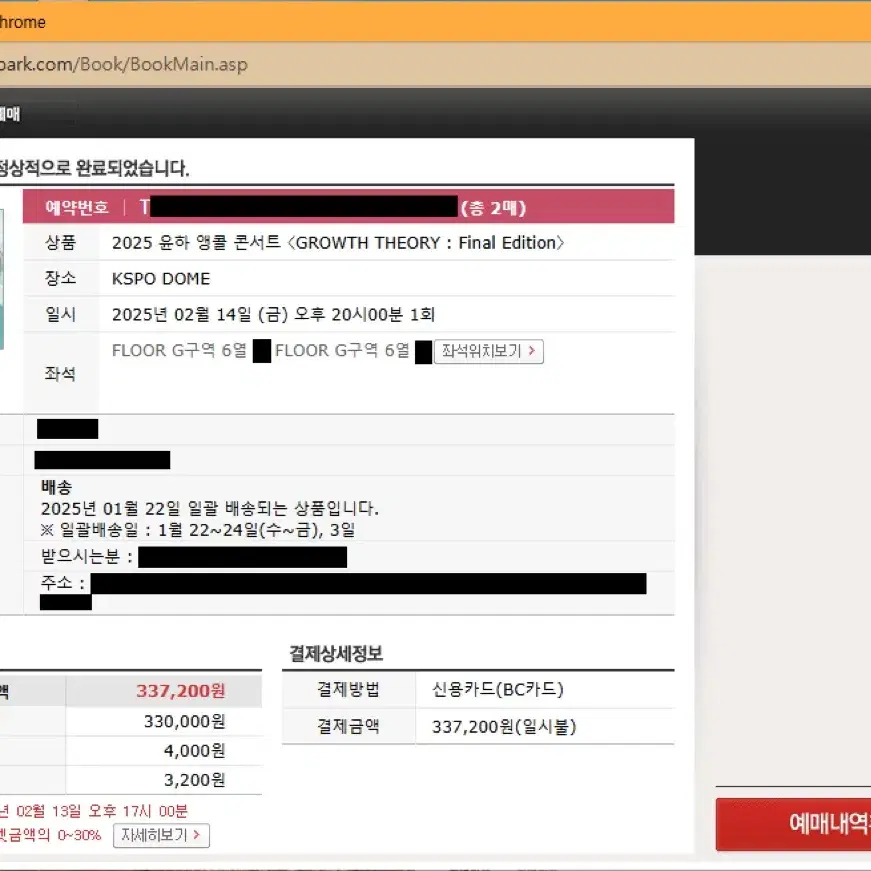This screenshot has width=871, height=871.
Task: Select the payment amount '337,200원(일시불)'
Action: tap(504, 727)
